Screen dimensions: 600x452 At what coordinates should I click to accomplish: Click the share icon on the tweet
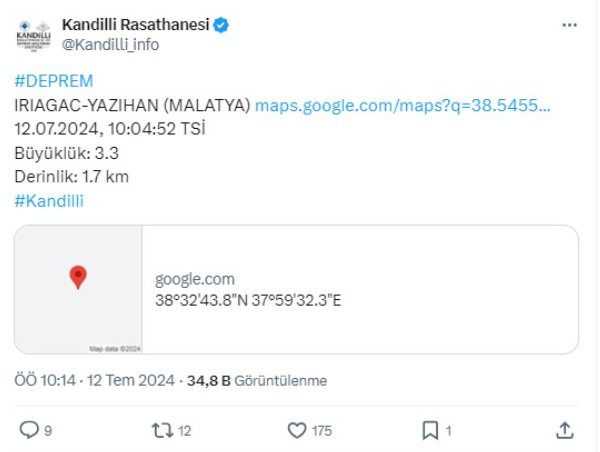click(564, 430)
